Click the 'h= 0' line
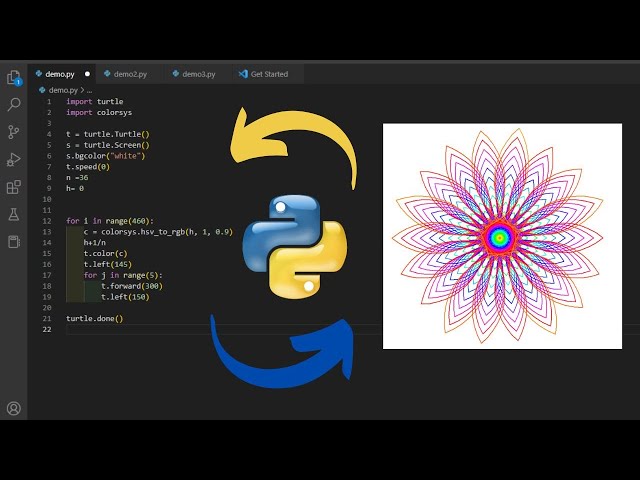Screen dimensions: 640x480 click(75, 188)
